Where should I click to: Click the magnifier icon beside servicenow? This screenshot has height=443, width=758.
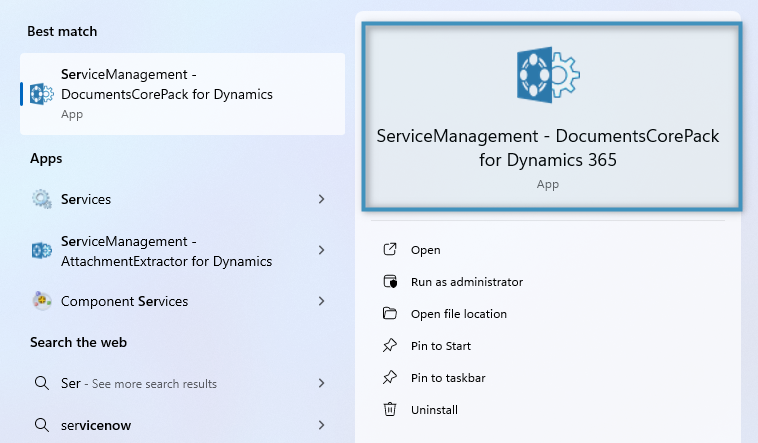tap(42, 425)
